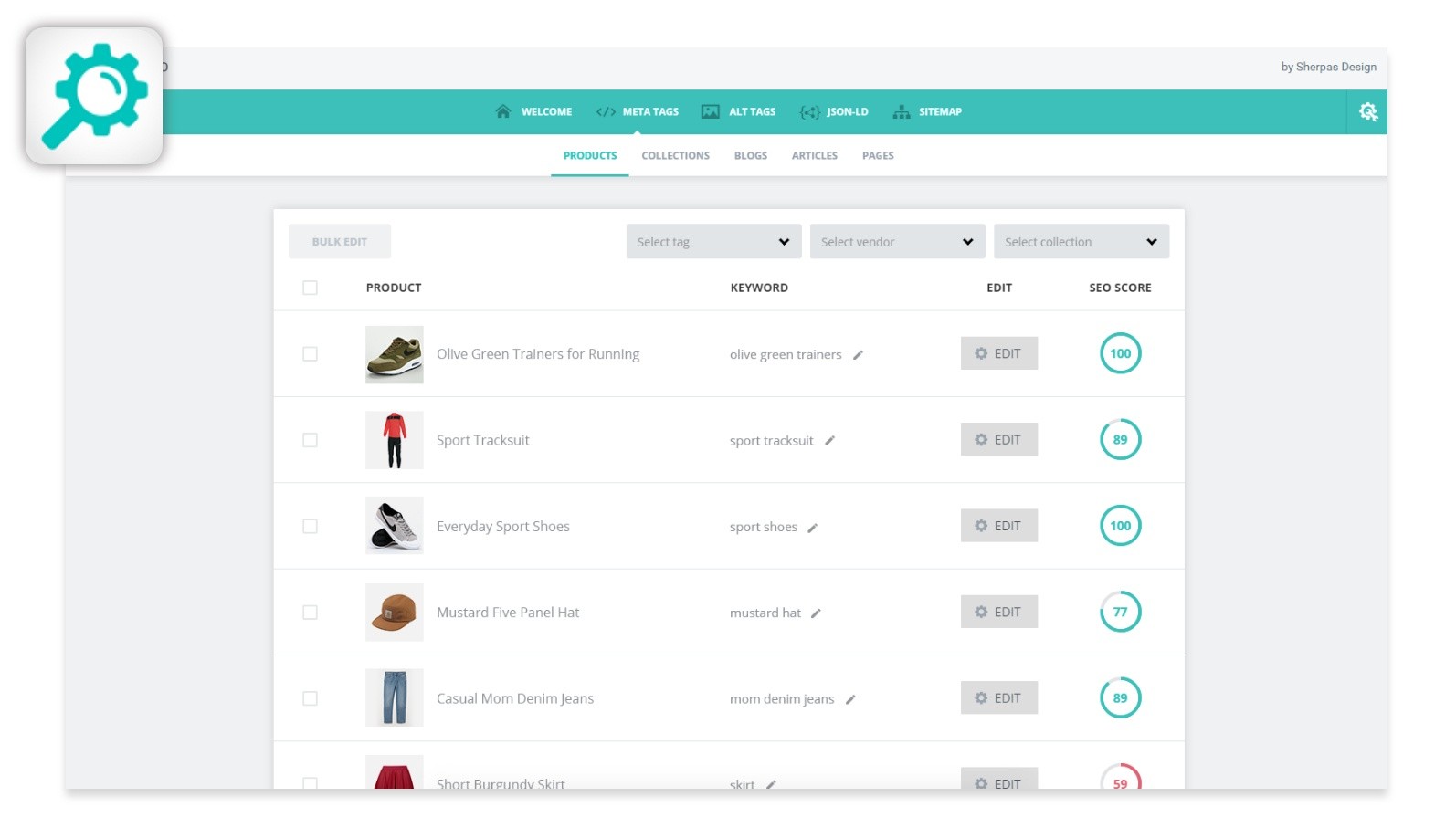The image size is (1456, 828).
Task: Click 'Mustard Five Panel Hat' product name
Action: point(508,613)
